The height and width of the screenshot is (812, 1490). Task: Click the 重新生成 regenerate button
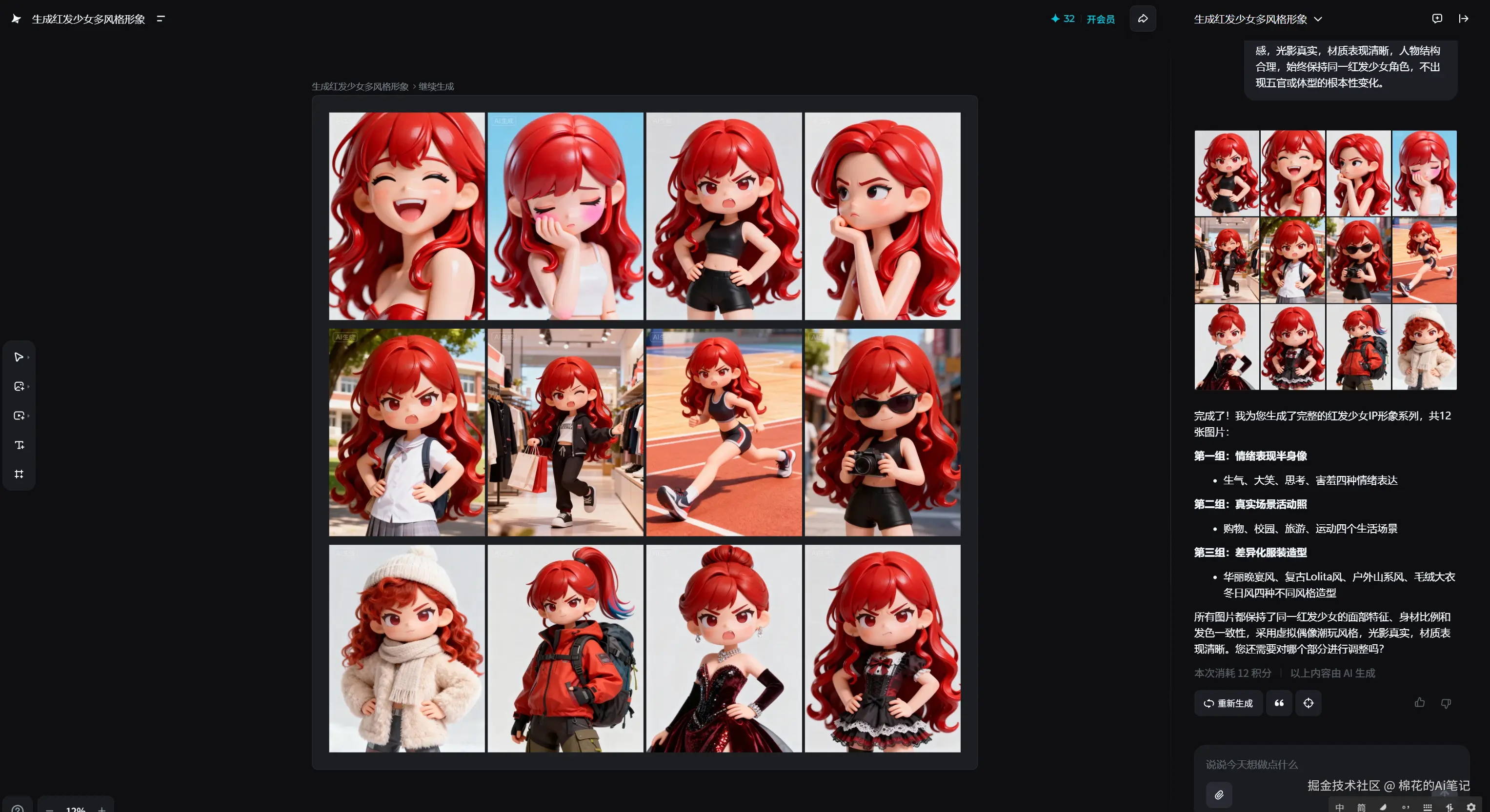pyautogui.click(x=1228, y=703)
